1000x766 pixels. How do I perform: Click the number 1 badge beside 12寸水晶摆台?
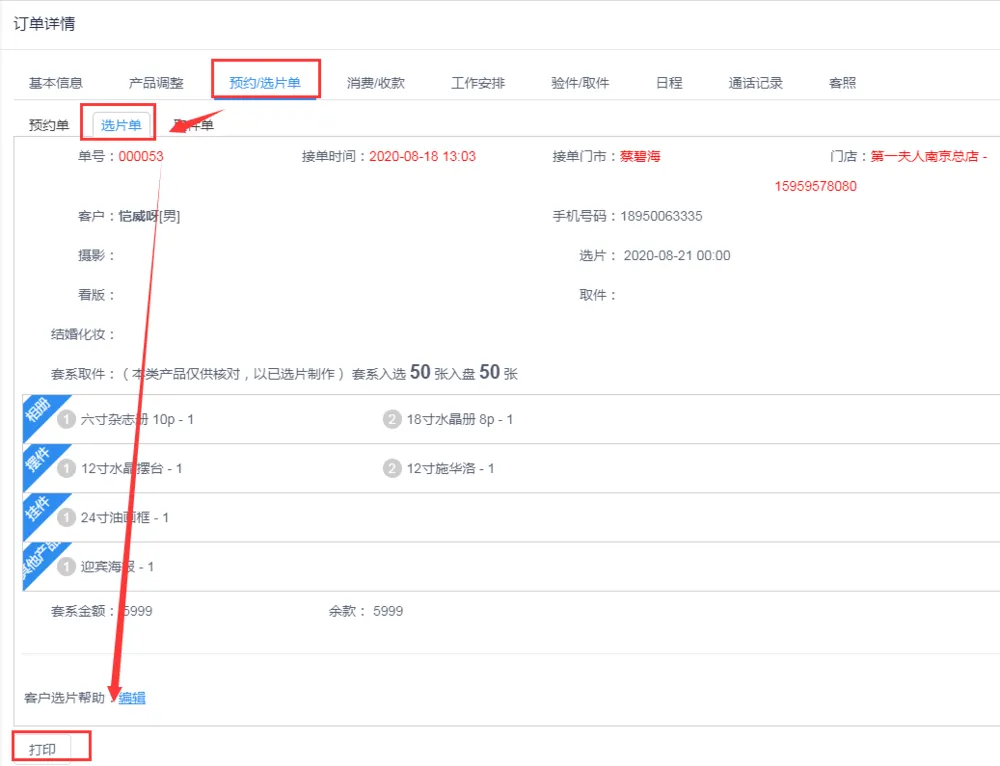click(x=67, y=468)
